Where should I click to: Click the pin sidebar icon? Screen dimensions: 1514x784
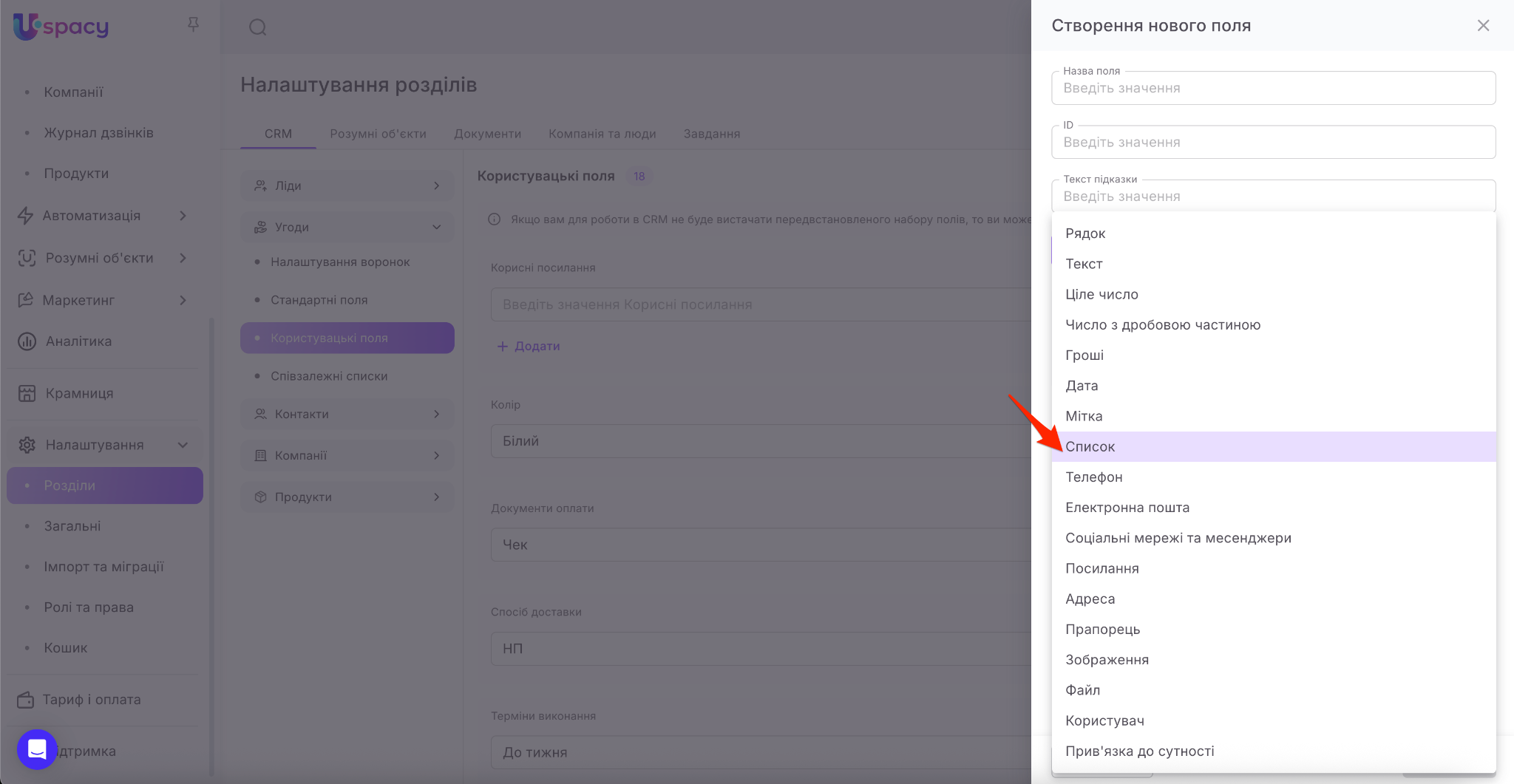click(193, 25)
